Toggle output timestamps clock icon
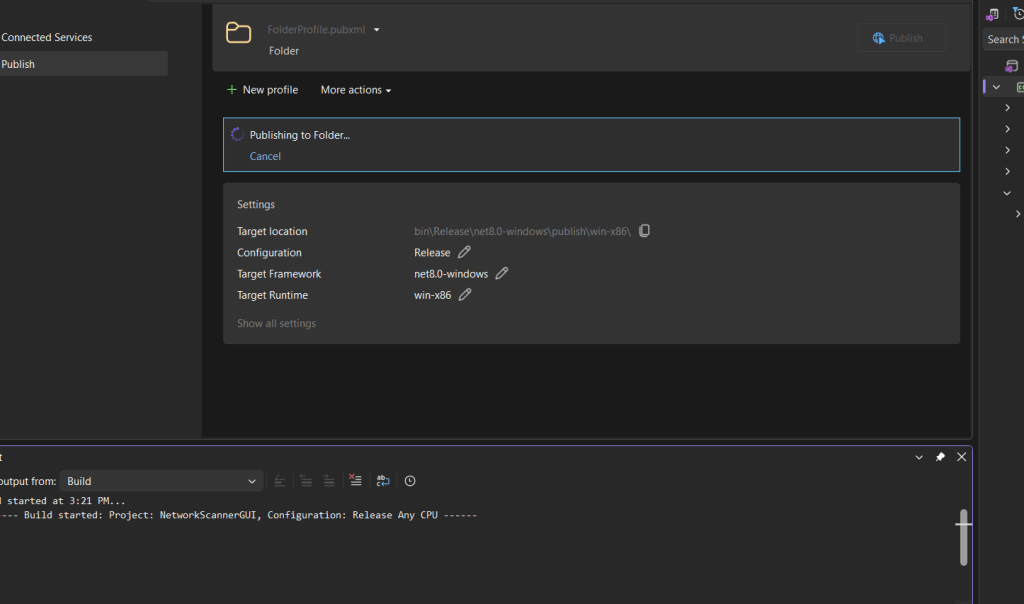The image size is (1024, 604). tap(410, 481)
